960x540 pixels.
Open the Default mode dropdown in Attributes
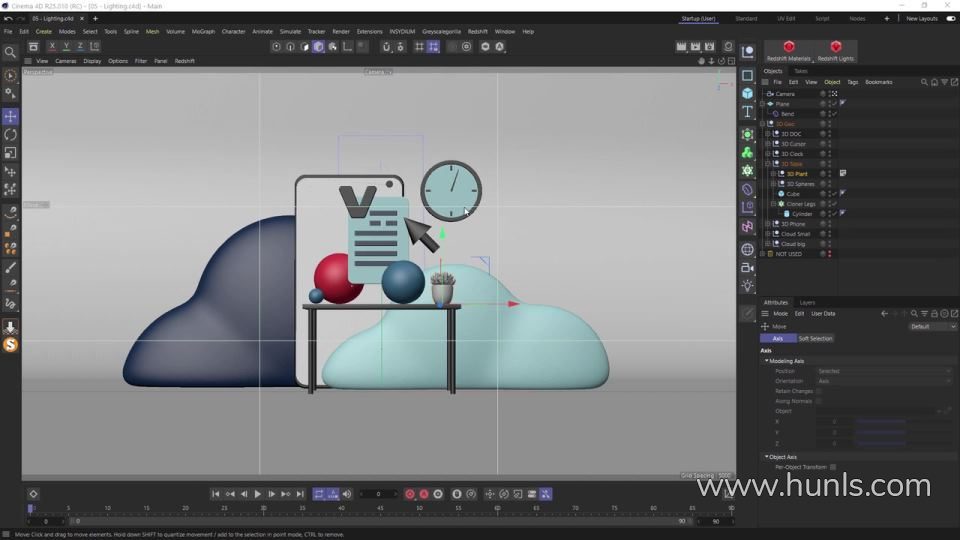932,326
